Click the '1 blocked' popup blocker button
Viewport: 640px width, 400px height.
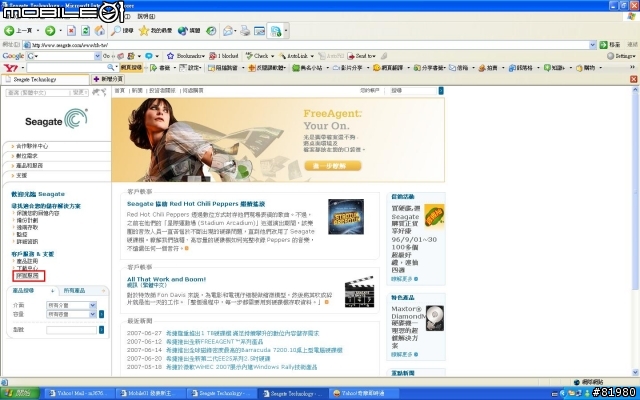coord(224,56)
